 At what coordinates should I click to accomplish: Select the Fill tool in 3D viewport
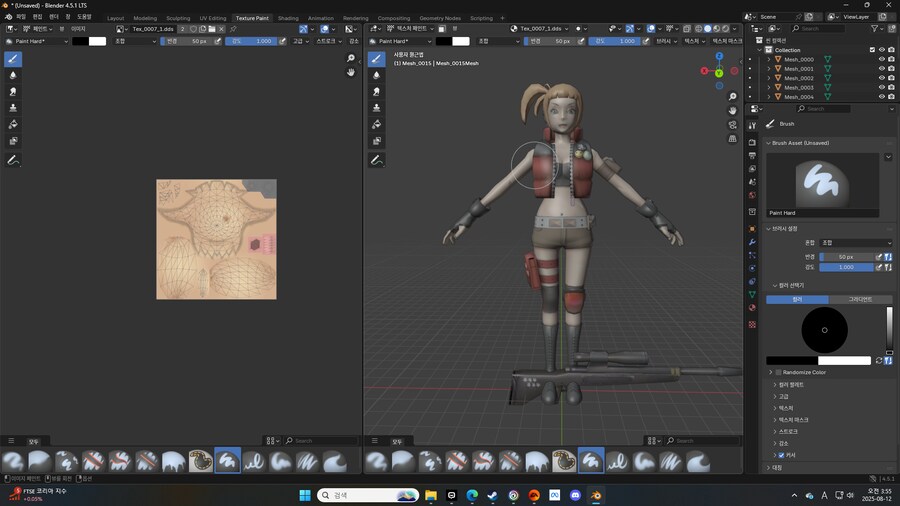tap(377, 124)
